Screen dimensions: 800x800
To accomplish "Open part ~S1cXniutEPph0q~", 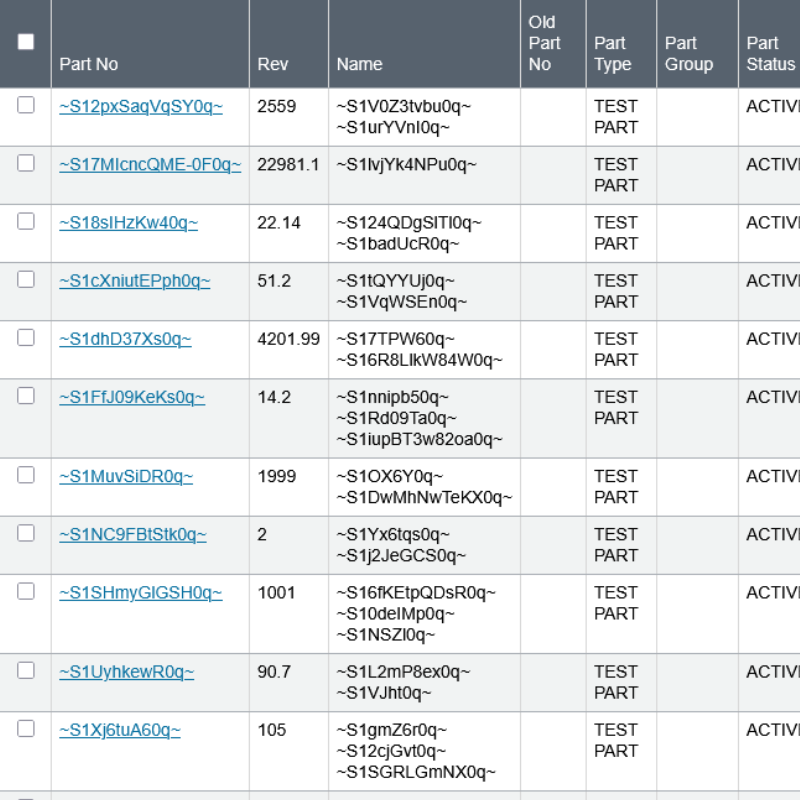I will point(135,281).
